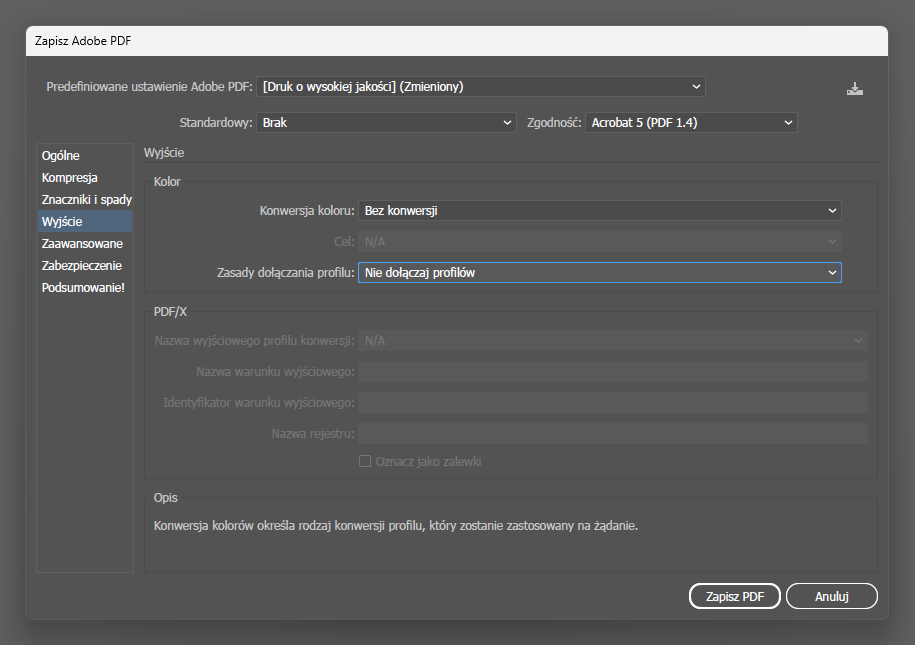The image size is (915, 645).
Task: Click the Nazwa warunku wyjściowego field
Action: coord(612,372)
